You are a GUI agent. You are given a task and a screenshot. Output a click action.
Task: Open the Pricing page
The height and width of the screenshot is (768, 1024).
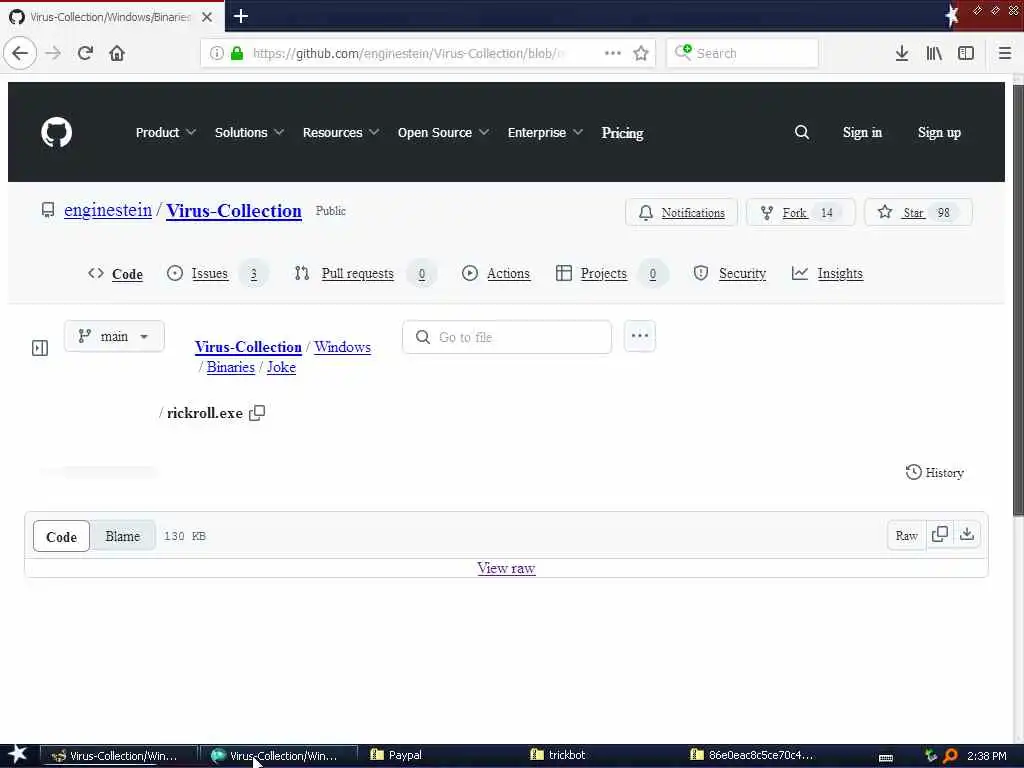622,133
